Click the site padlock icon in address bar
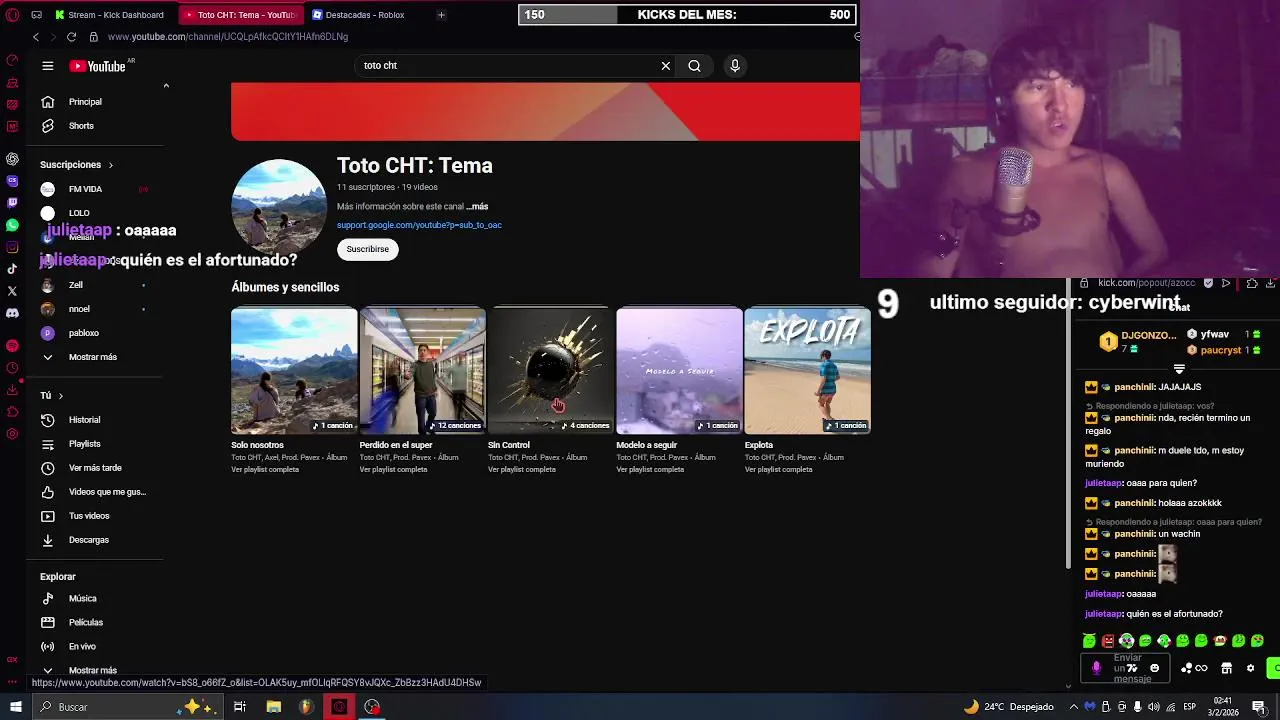1280x720 pixels. pyautogui.click(x=93, y=37)
